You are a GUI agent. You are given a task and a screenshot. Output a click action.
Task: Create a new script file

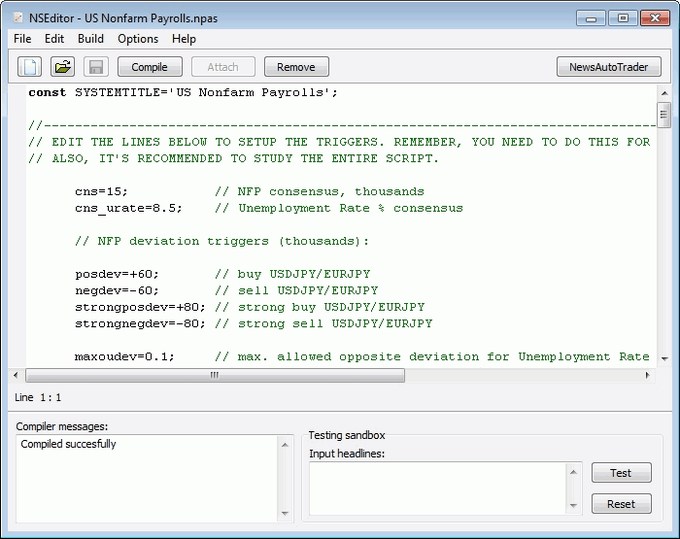[29, 67]
